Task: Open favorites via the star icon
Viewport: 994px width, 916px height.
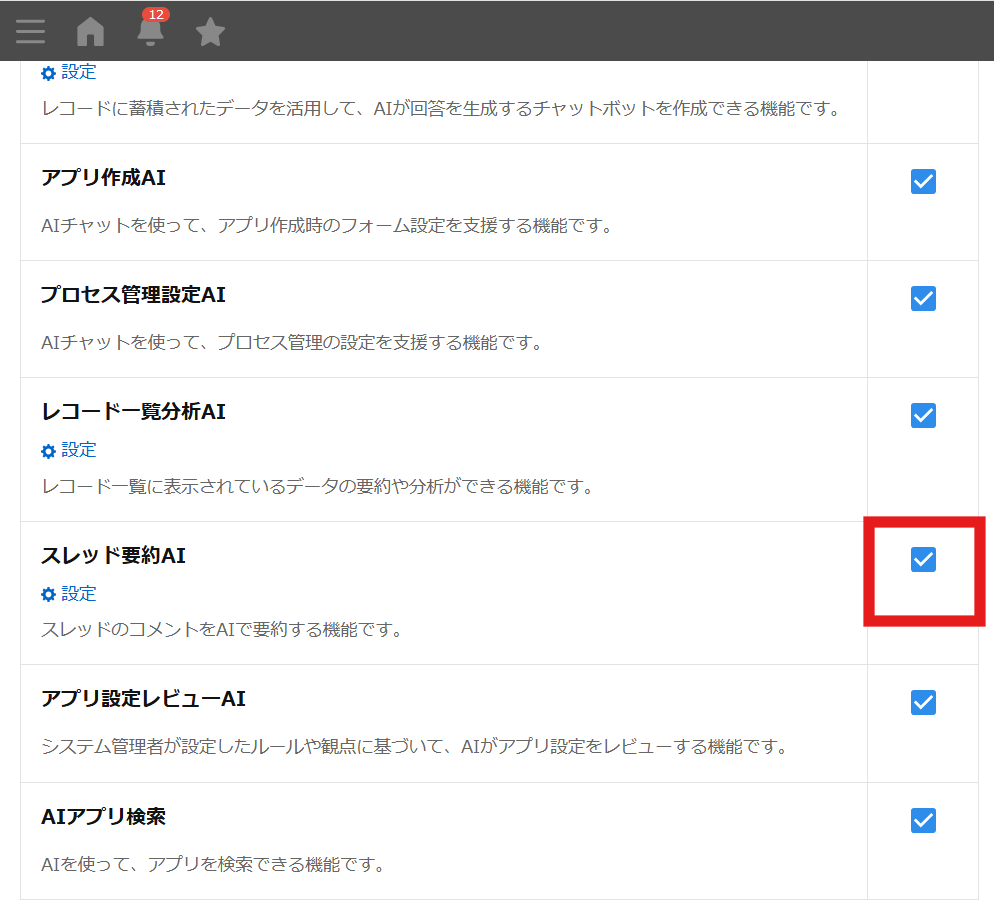Action: click(210, 32)
